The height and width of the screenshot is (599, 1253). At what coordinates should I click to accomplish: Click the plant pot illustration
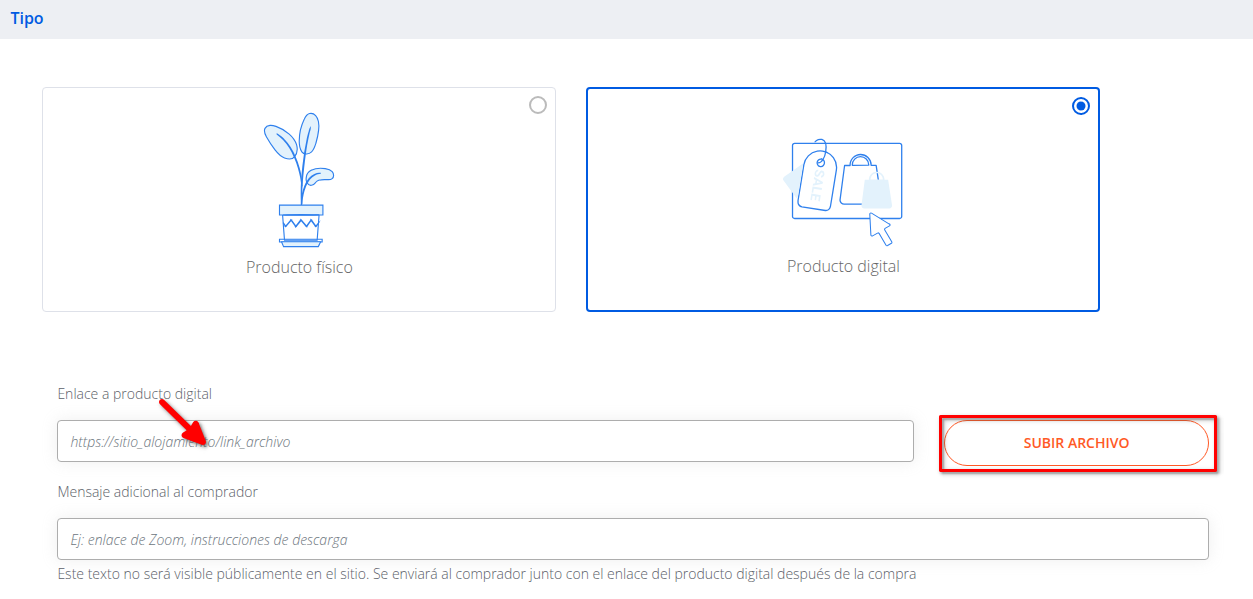tap(301, 225)
